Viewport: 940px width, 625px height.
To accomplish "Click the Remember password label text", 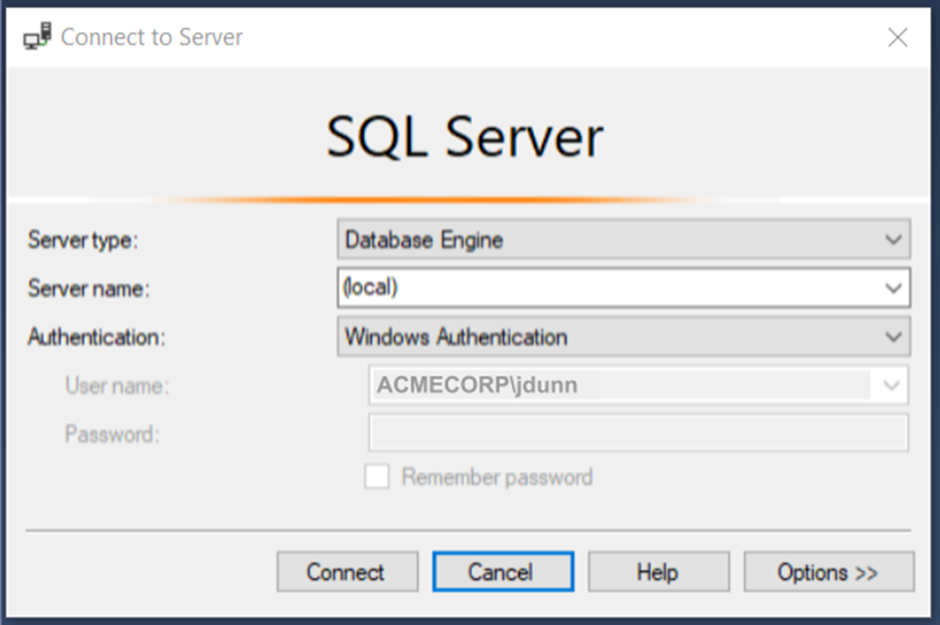I will (x=497, y=477).
